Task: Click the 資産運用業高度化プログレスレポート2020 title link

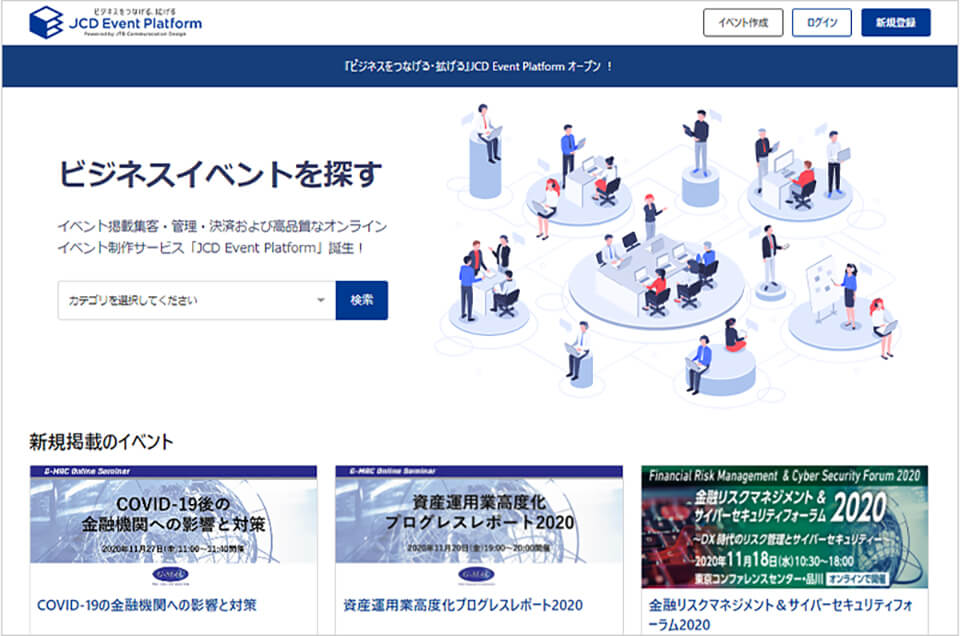Action: (x=463, y=605)
